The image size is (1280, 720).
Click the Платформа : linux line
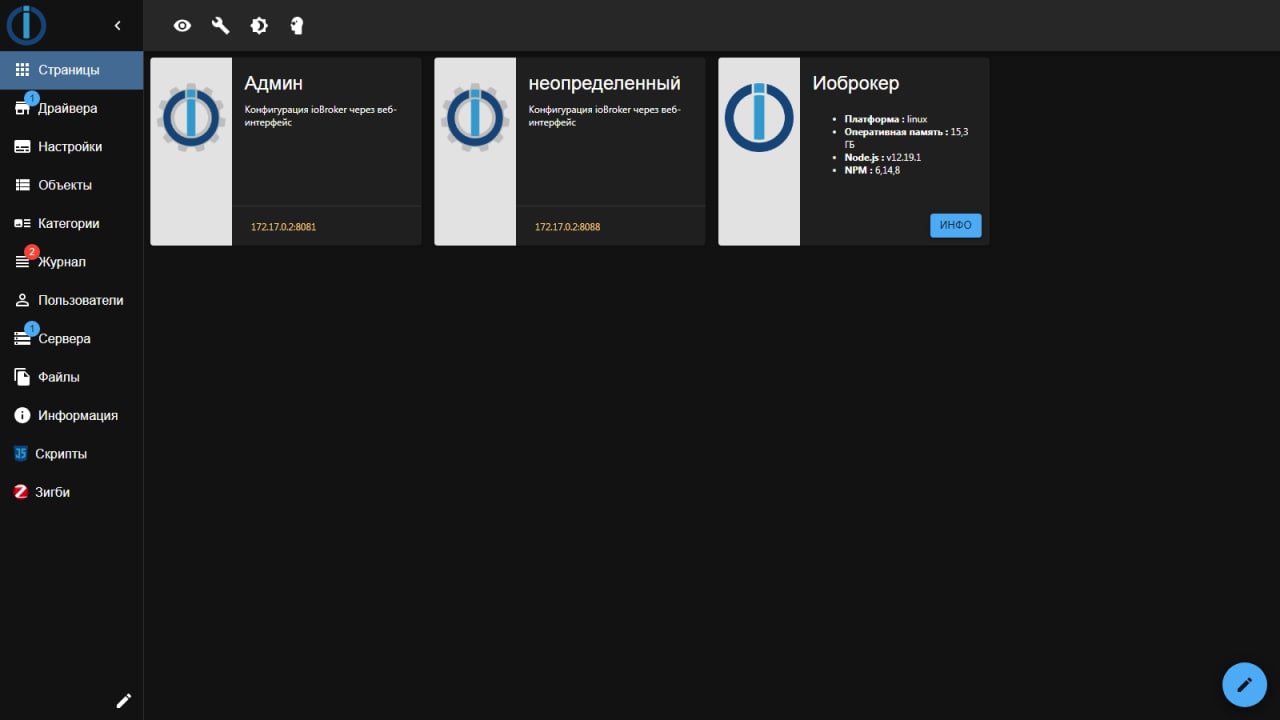(x=885, y=119)
